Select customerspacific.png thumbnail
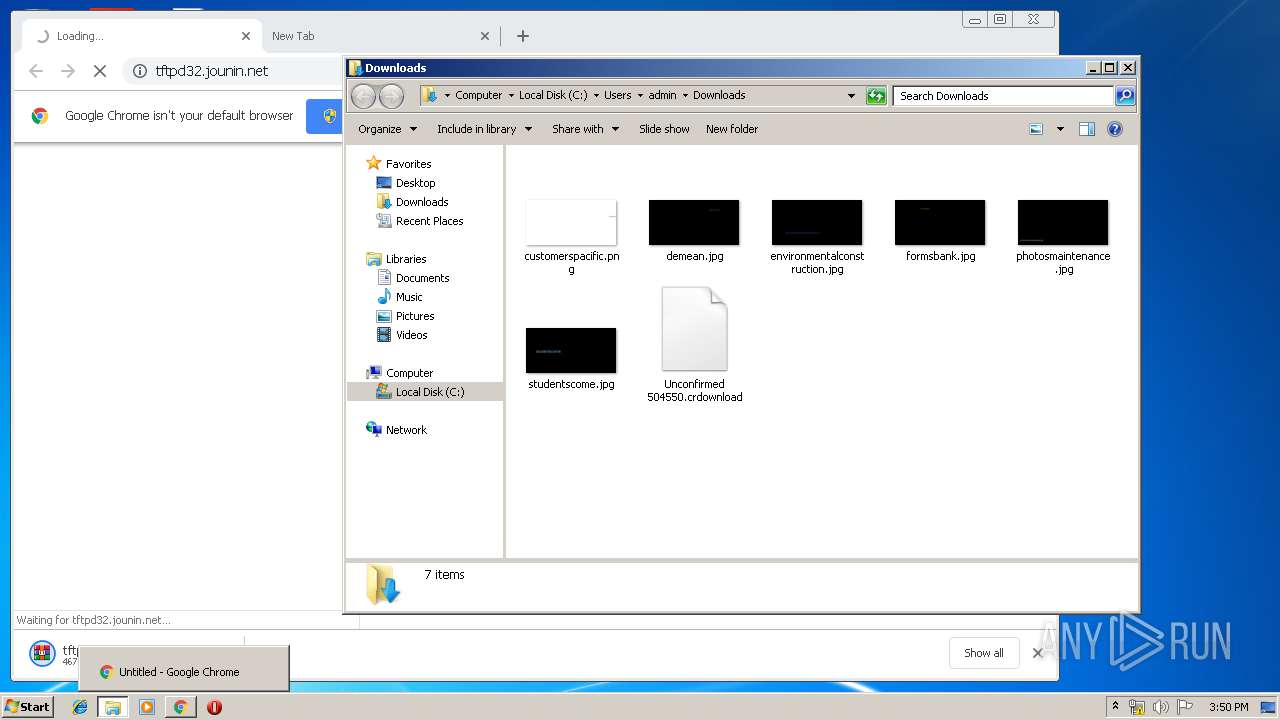The image size is (1280, 720). [571, 222]
